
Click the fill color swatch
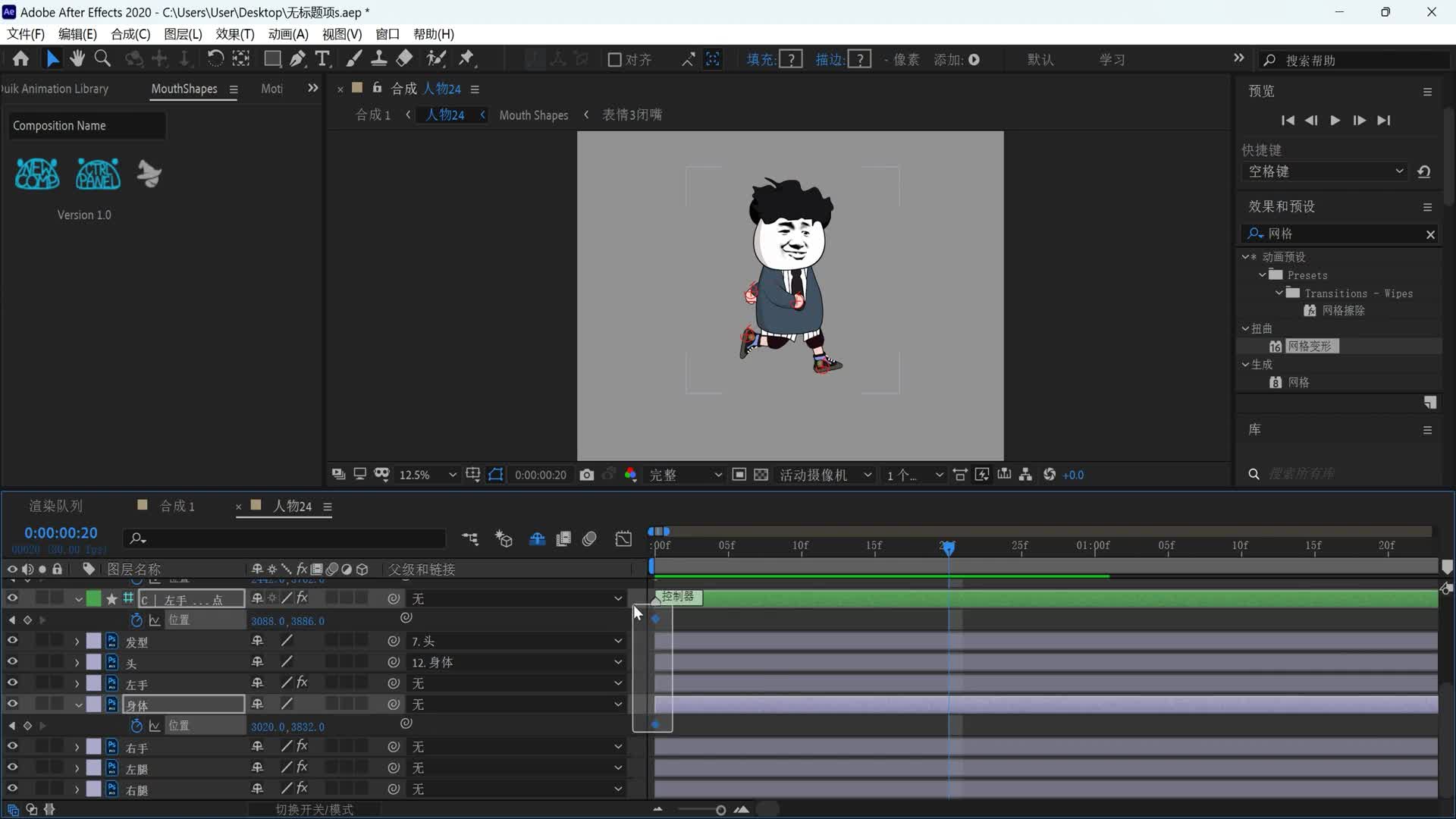[x=791, y=59]
